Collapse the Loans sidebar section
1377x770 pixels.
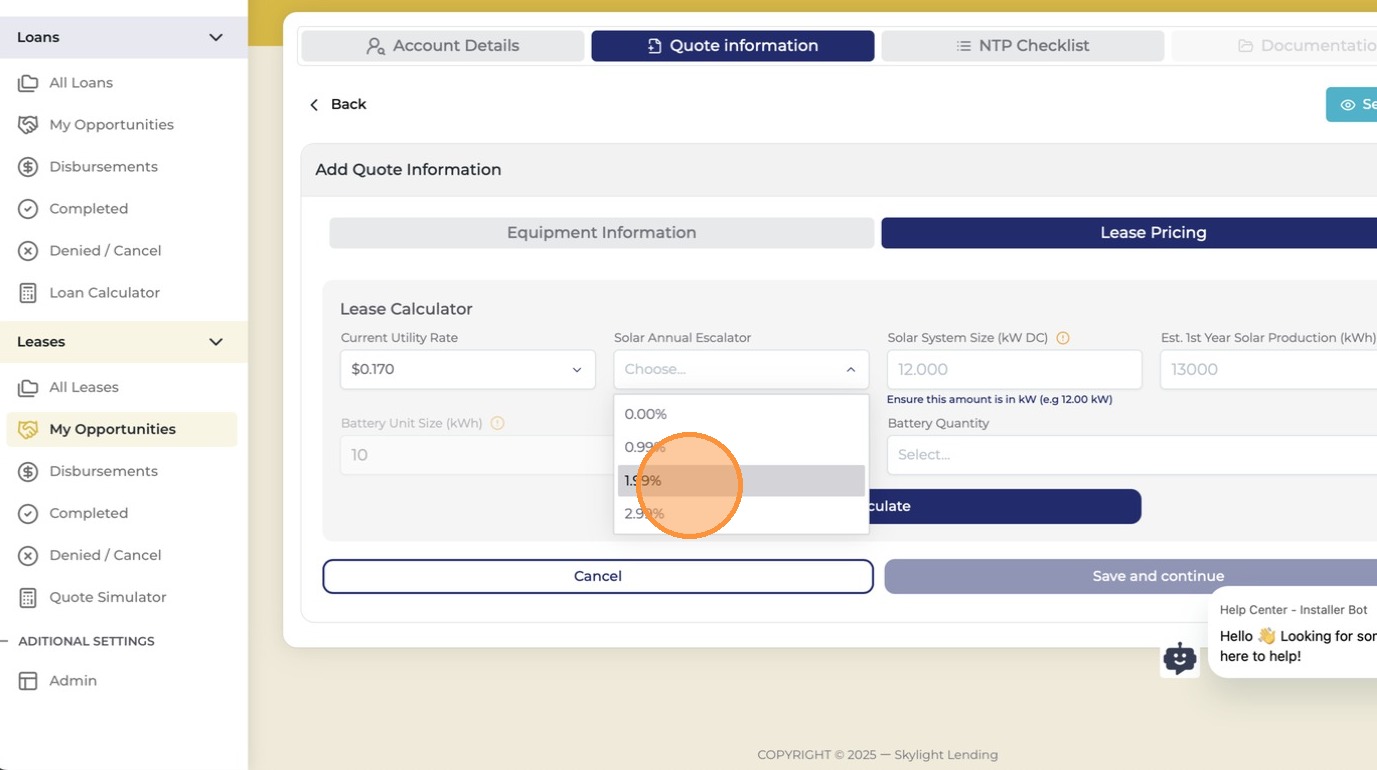pos(216,37)
